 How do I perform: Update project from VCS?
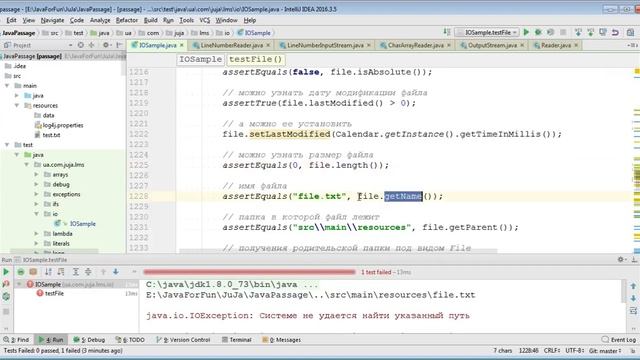coord(578,32)
